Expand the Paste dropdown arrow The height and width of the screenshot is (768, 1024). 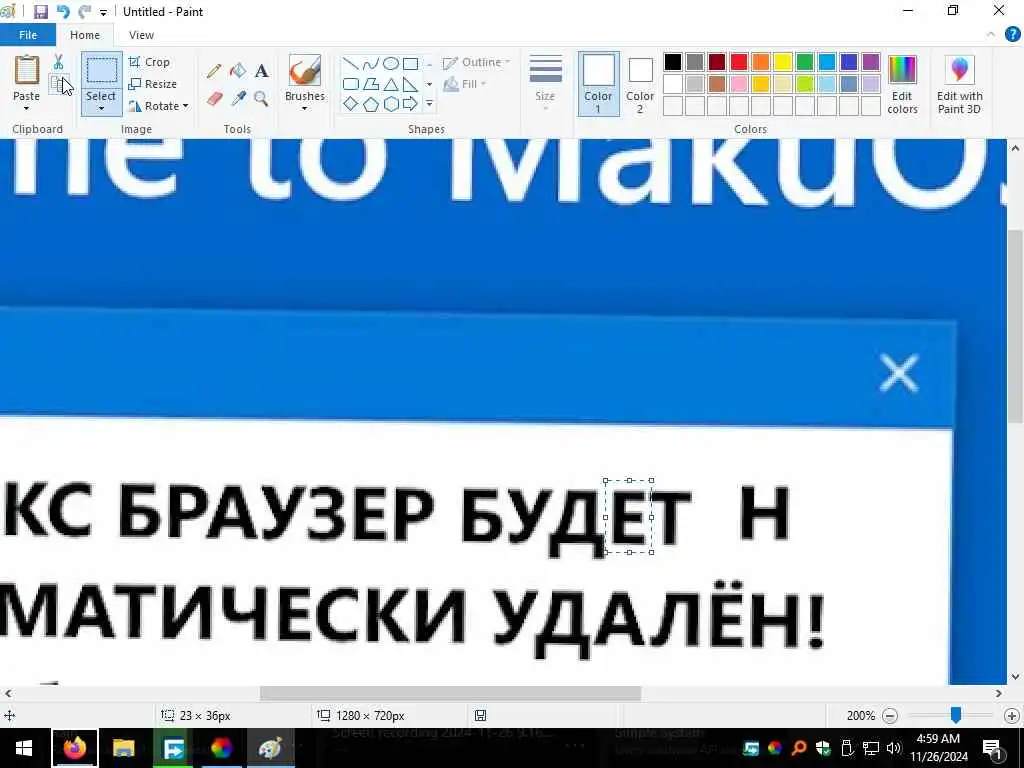coord(26,109)
